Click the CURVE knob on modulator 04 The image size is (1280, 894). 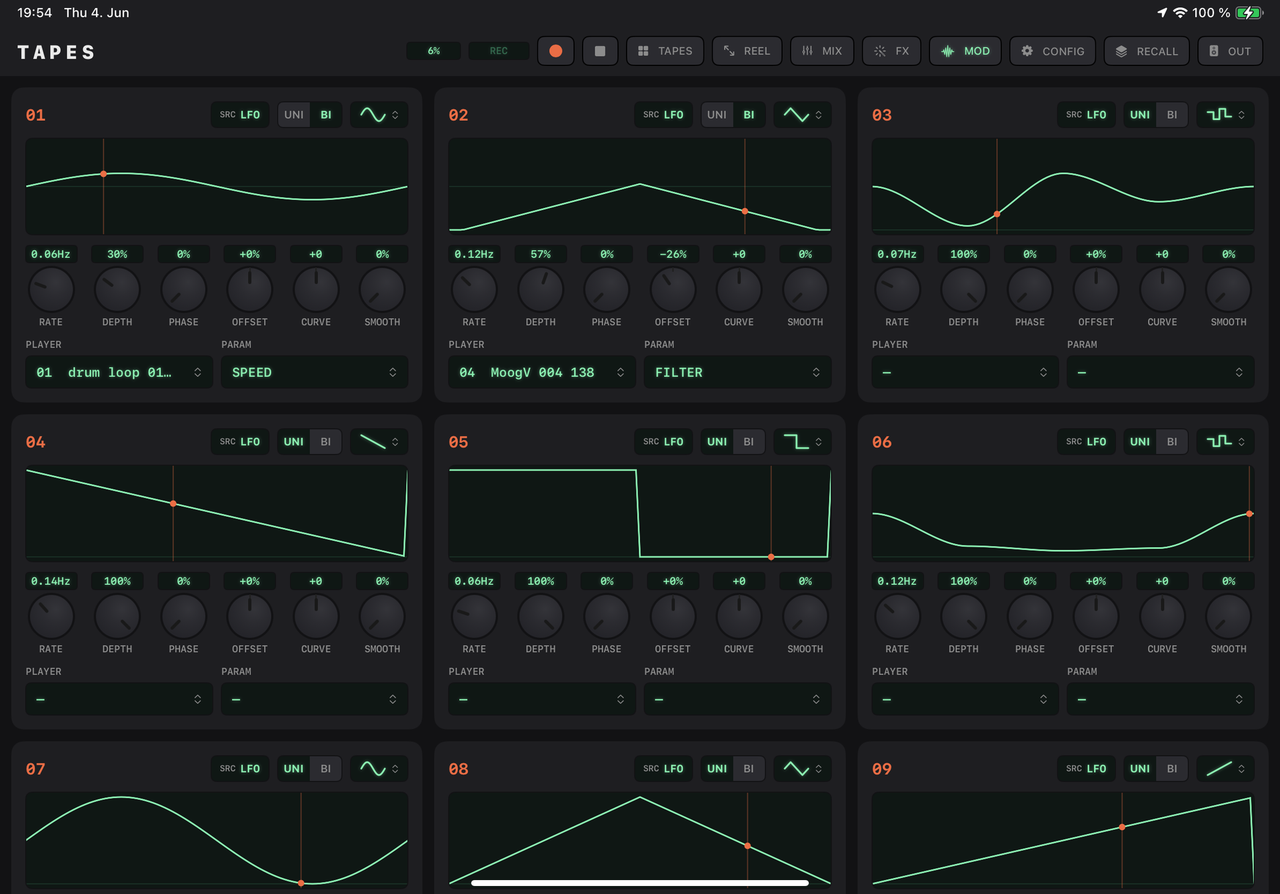click(316, 617)
